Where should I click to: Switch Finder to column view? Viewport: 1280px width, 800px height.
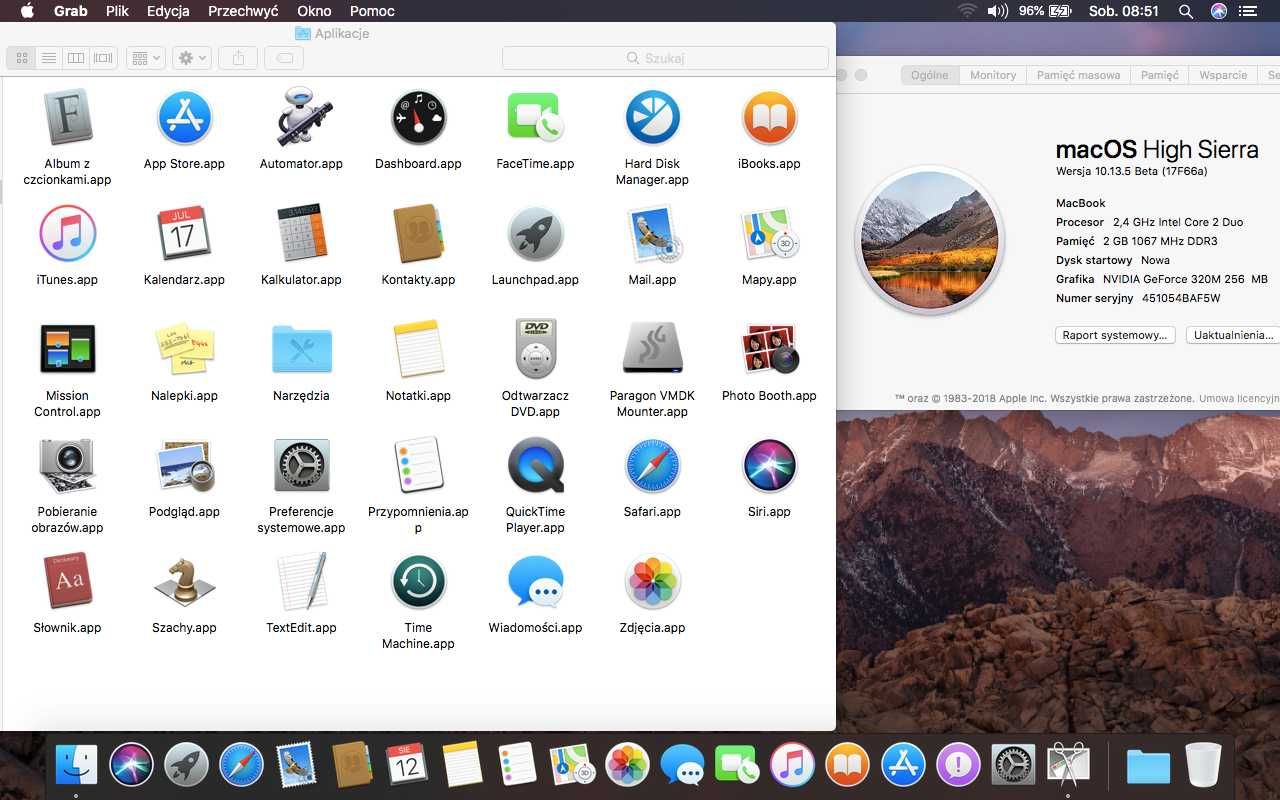76,58
